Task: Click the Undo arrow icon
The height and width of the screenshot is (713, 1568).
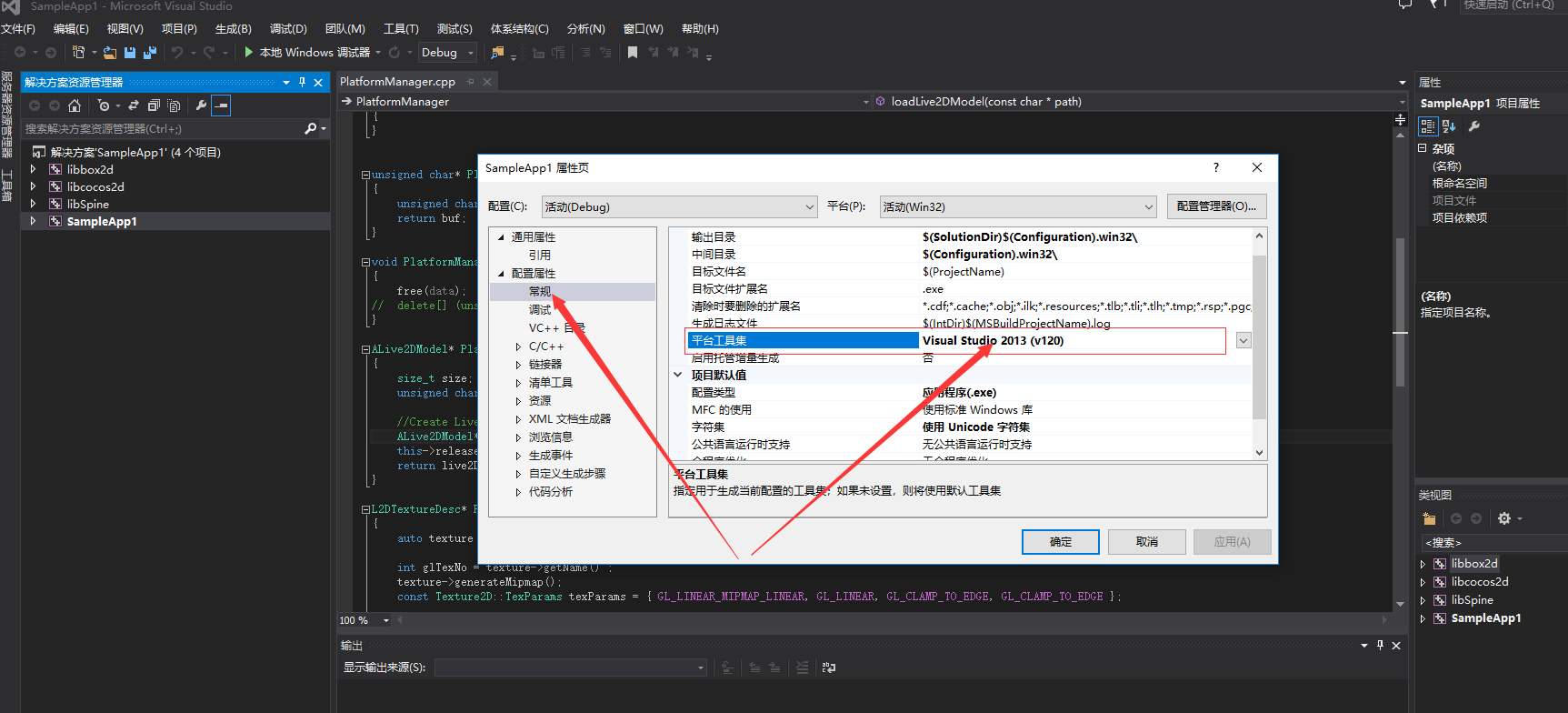Action: click(x=177, y=53)
